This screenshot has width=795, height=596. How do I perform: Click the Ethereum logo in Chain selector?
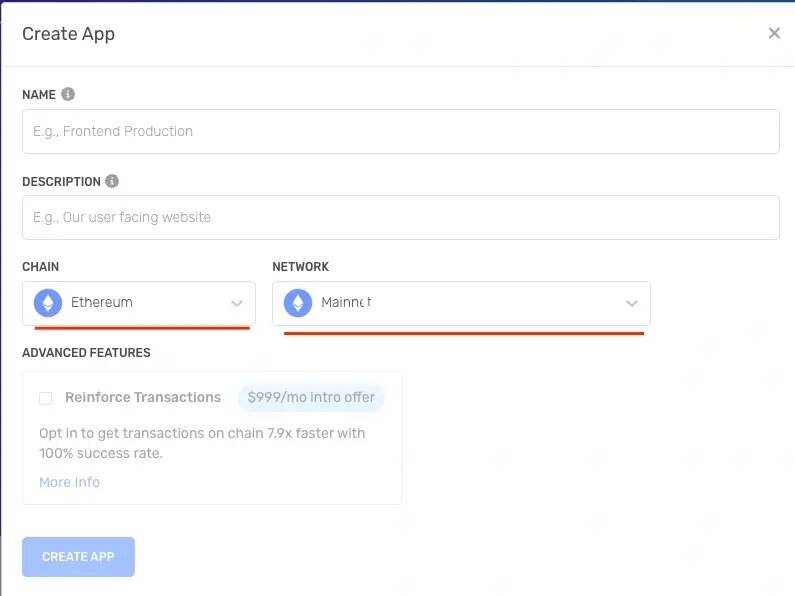[x=48, y=303]
